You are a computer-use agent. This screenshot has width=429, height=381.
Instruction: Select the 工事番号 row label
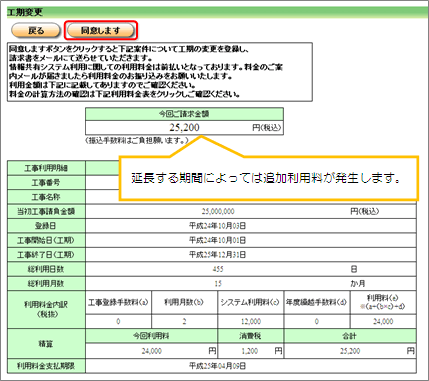[x=46, y=183]
